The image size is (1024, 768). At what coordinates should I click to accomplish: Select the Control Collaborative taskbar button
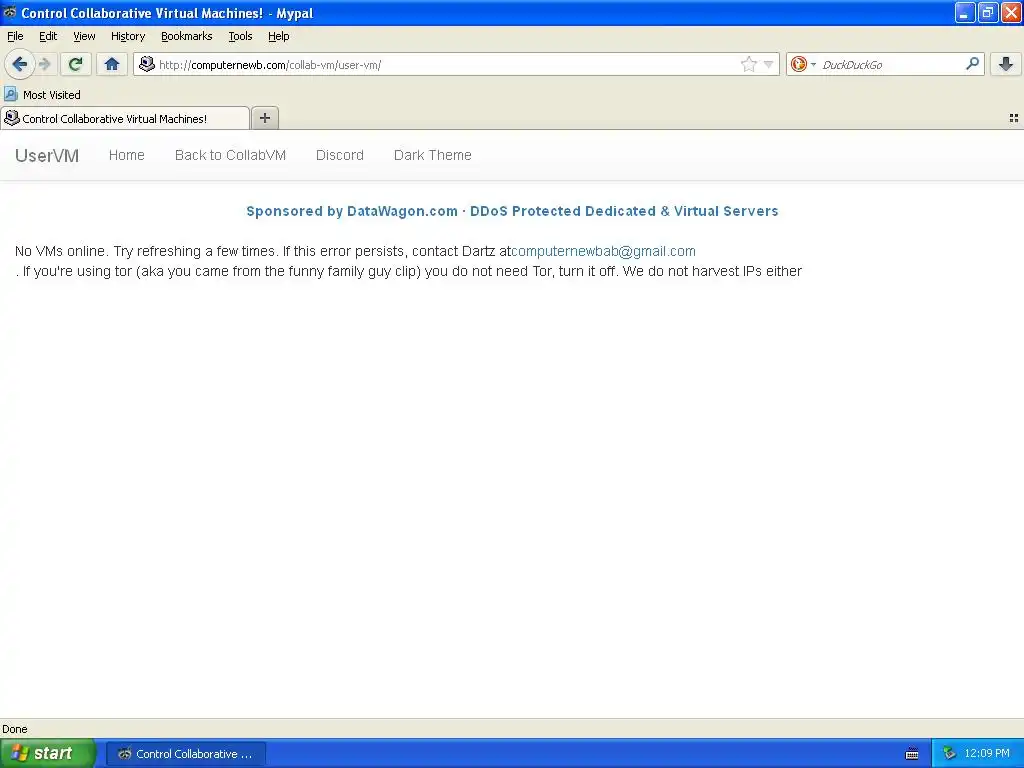click(x=185, y=754)
